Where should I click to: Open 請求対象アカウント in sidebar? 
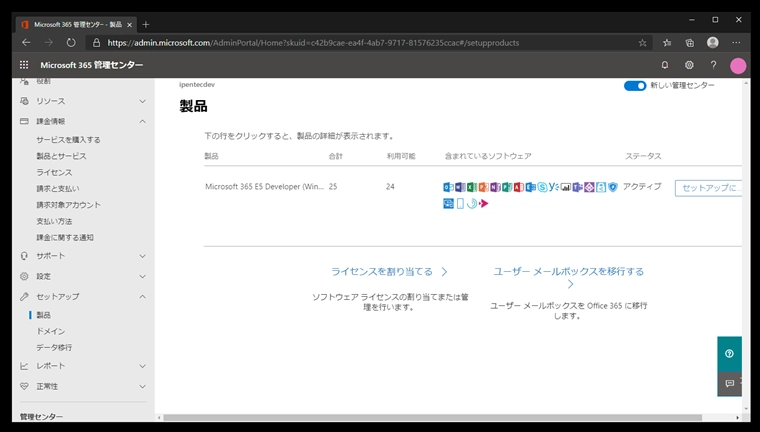pos(68,205)
